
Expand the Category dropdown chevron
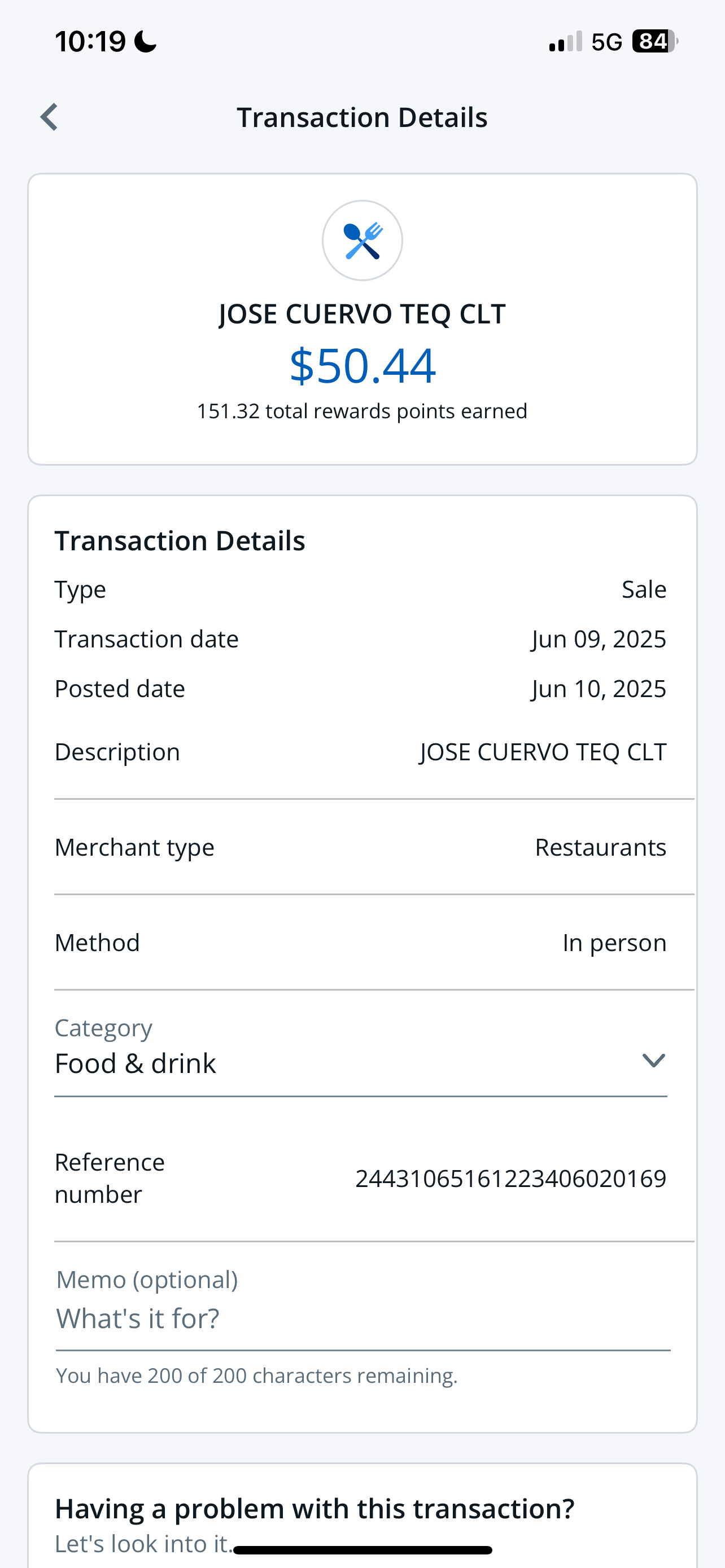pos(653,1061)
